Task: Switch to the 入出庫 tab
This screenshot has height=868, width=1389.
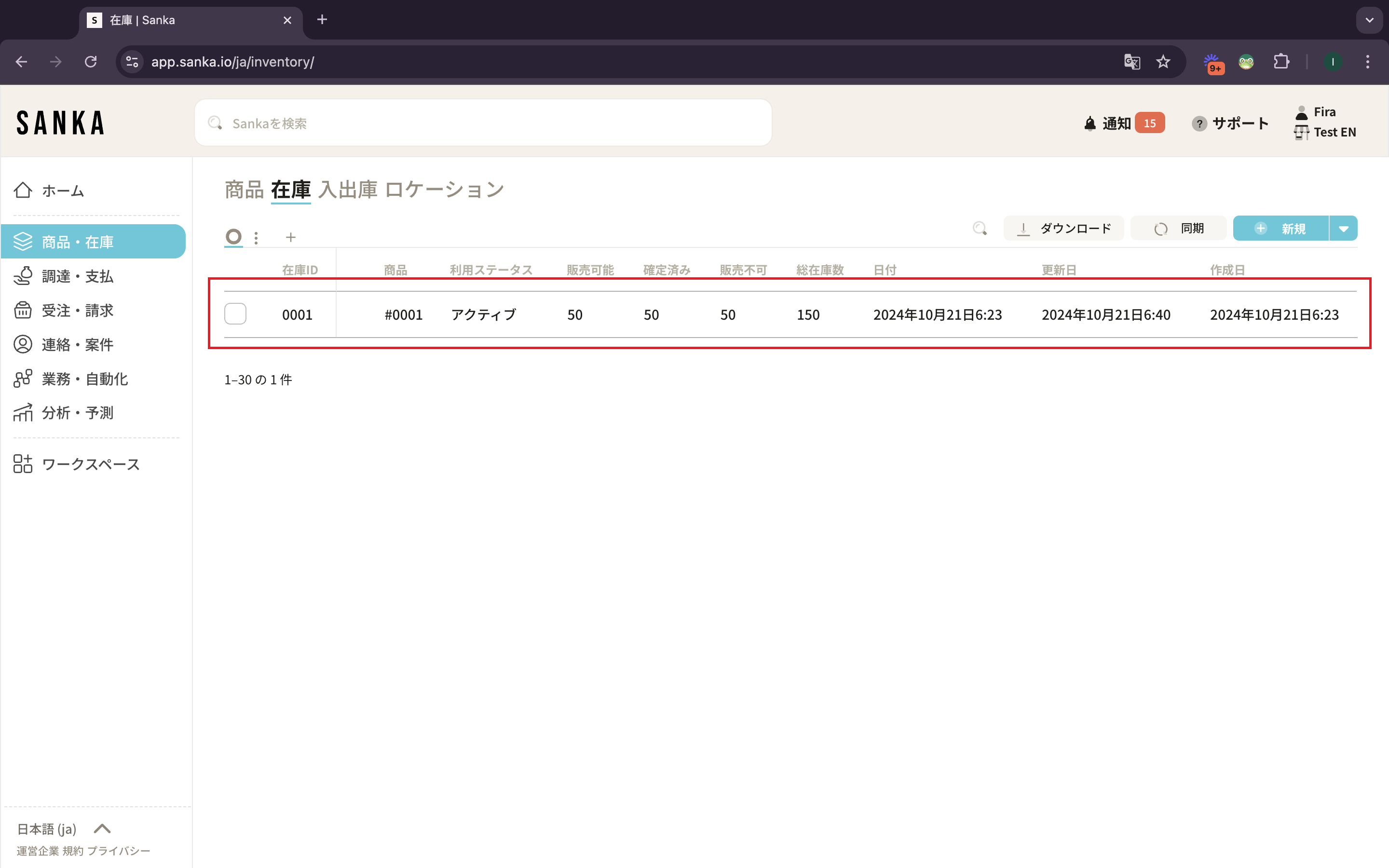Action: point(348,190)
